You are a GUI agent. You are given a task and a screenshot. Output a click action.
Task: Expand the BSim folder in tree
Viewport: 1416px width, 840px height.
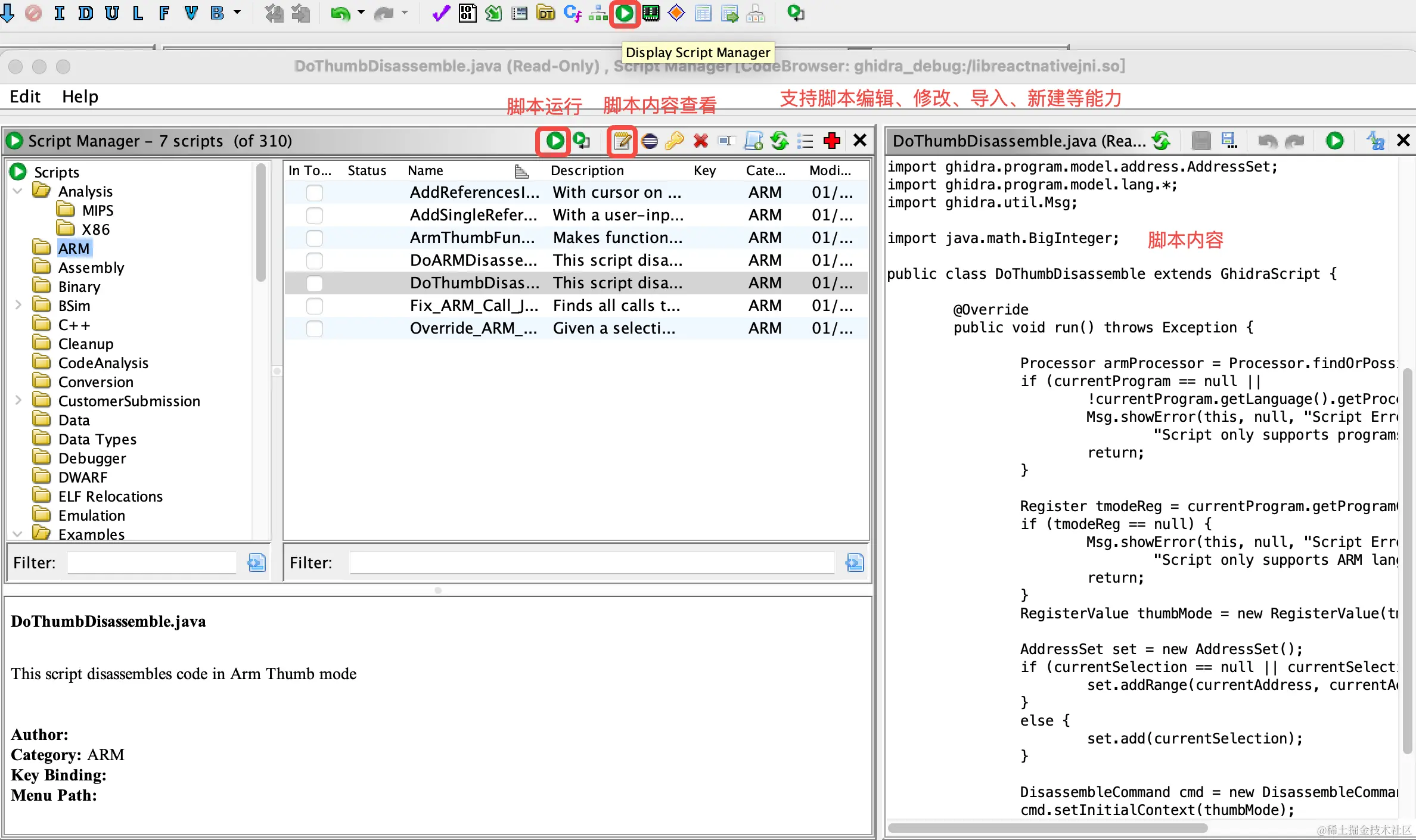coord(18,306)
